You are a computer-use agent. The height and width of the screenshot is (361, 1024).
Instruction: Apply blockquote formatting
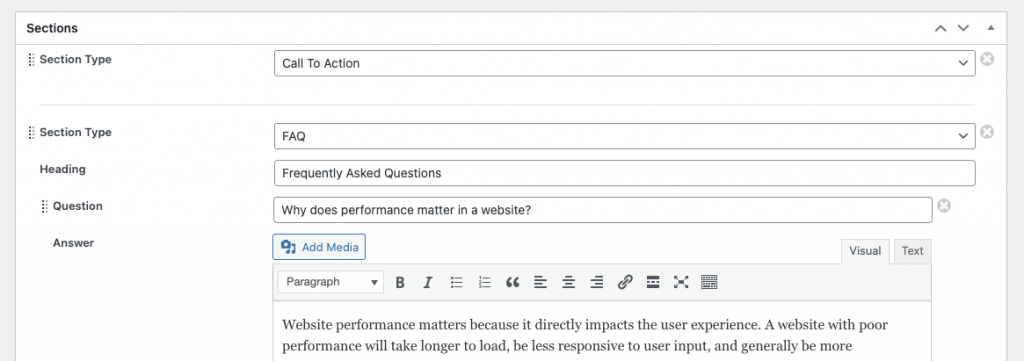[x=513, y=282]
